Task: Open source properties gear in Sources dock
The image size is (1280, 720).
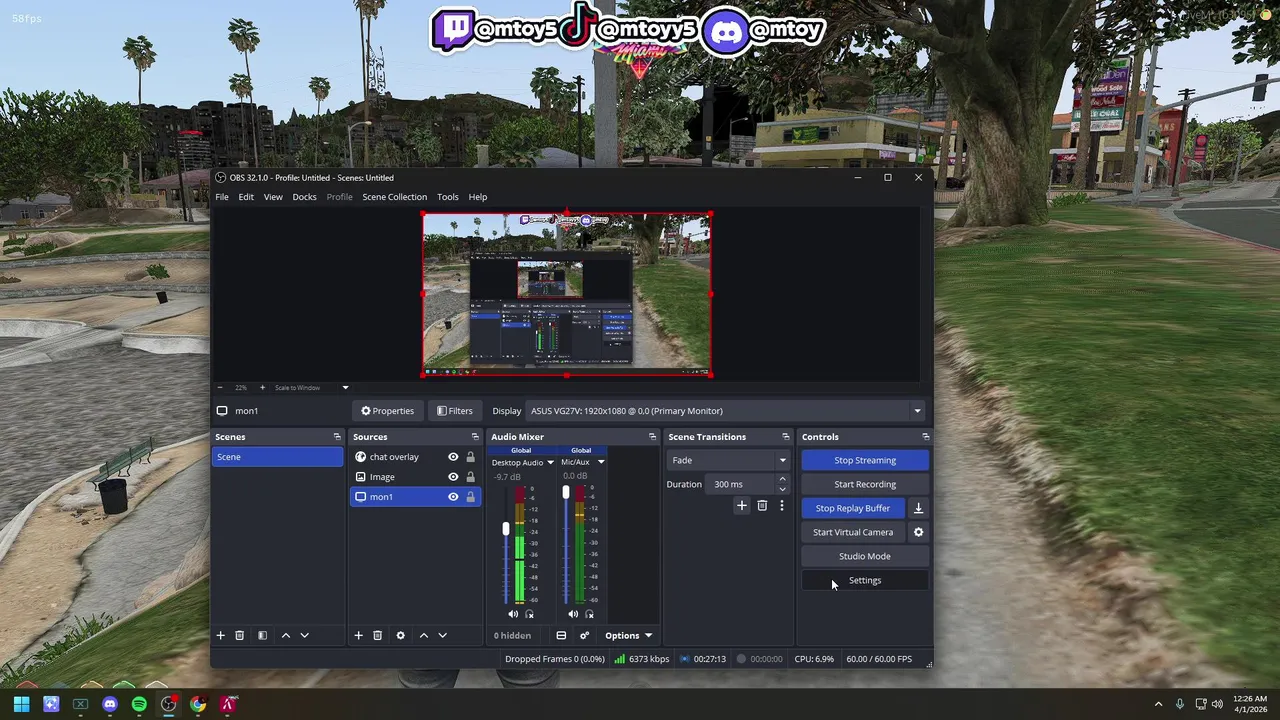Action: [401, 635]
